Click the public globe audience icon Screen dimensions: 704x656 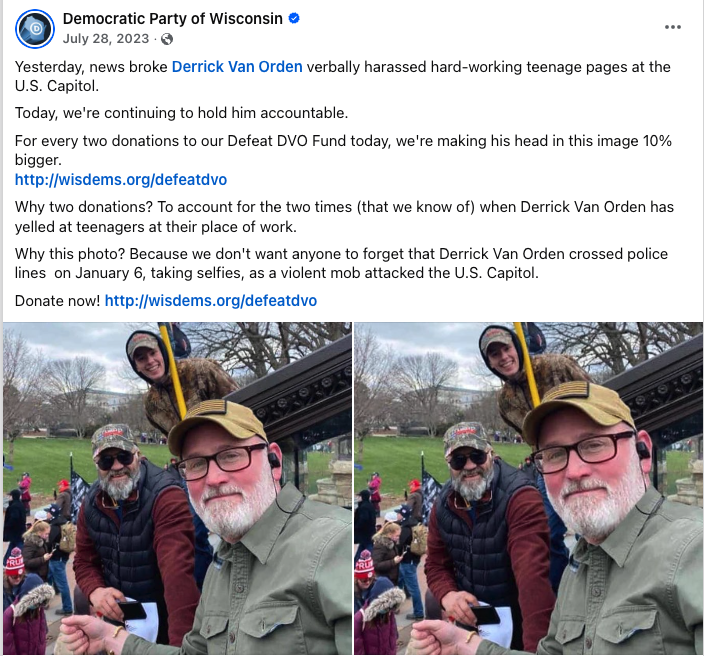click(x=167, y=39)
